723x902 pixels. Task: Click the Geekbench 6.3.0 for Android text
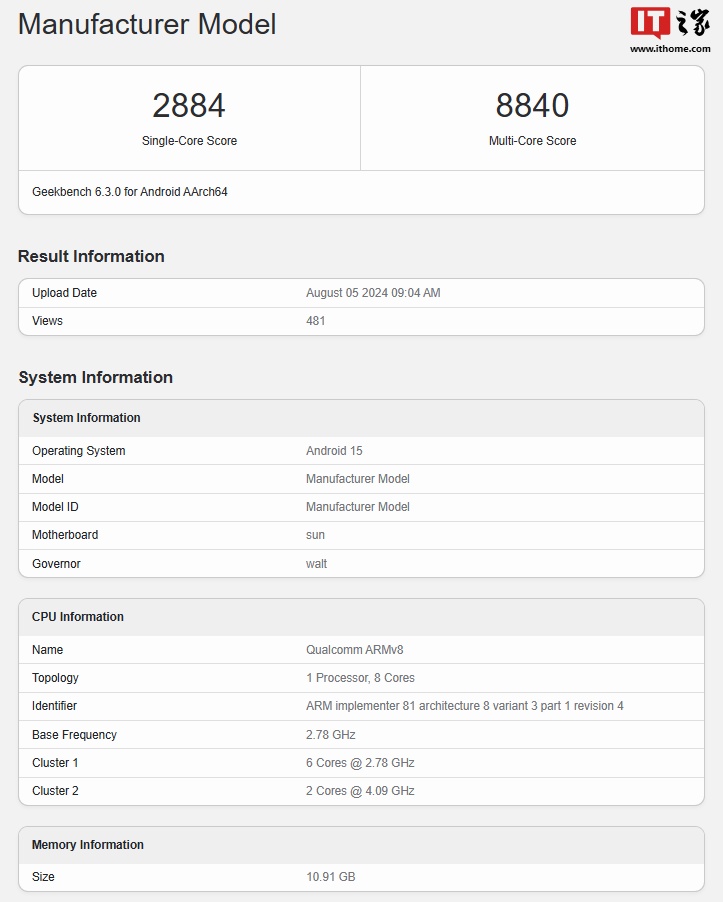130,192
